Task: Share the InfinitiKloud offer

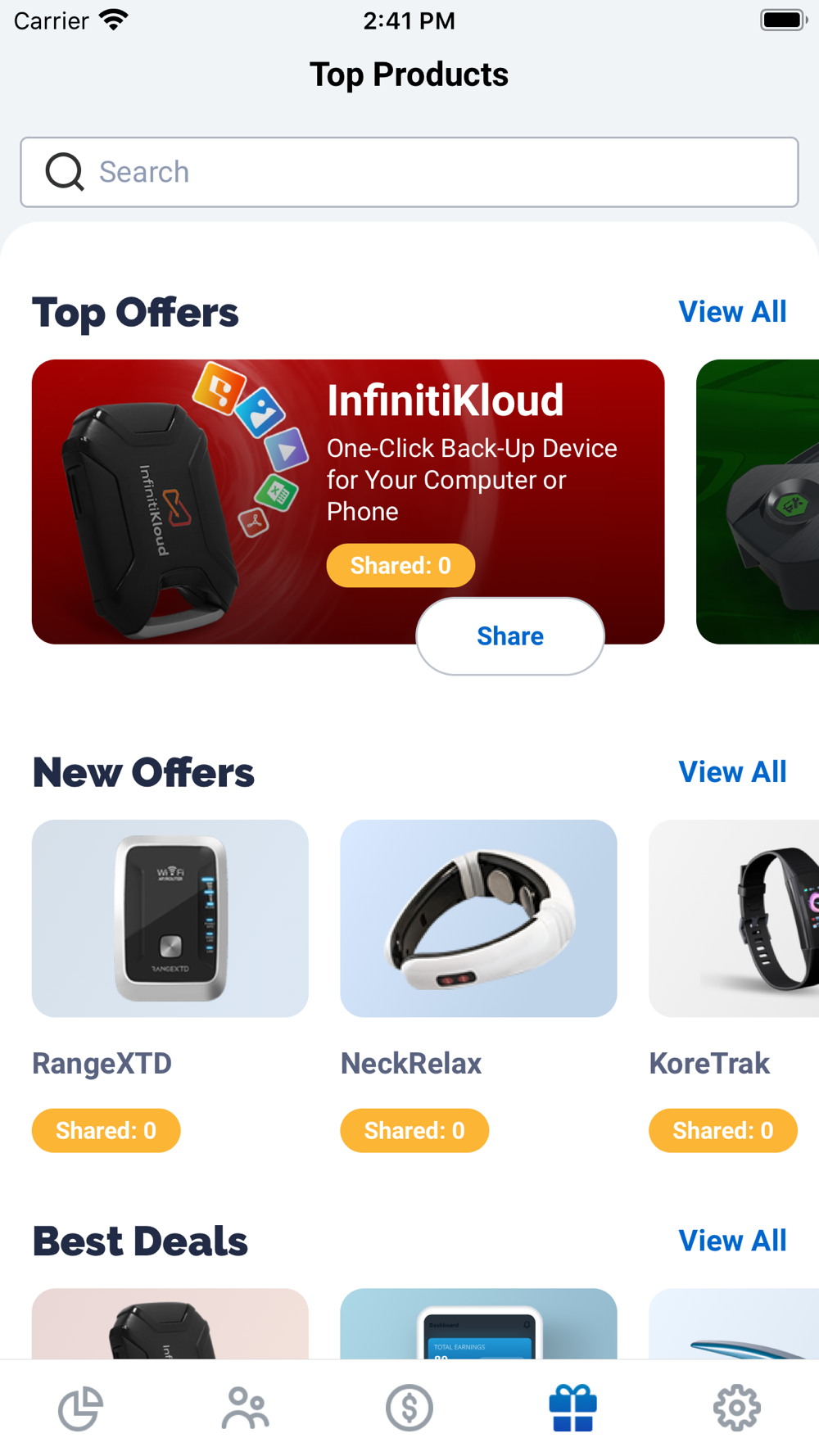Action: (x=510, y=636)
